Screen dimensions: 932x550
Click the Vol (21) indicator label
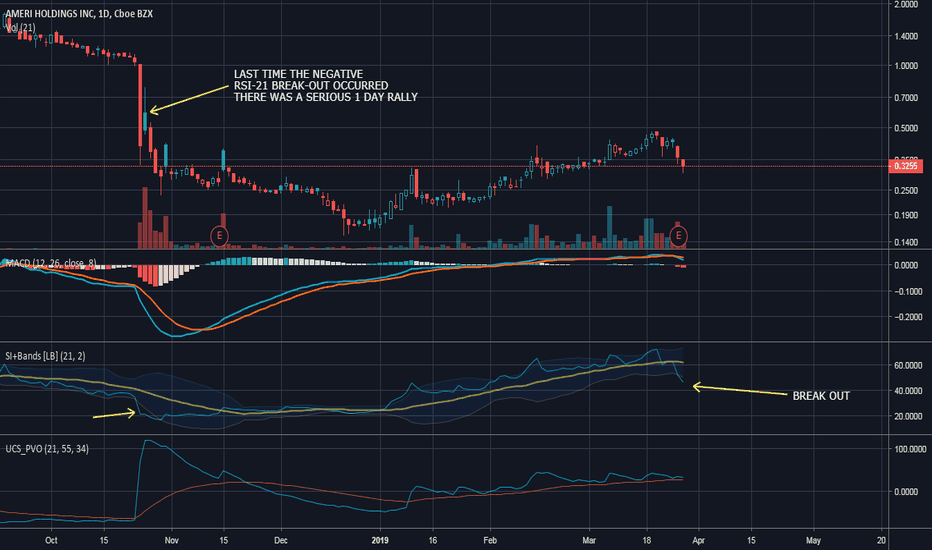(21, 28)
